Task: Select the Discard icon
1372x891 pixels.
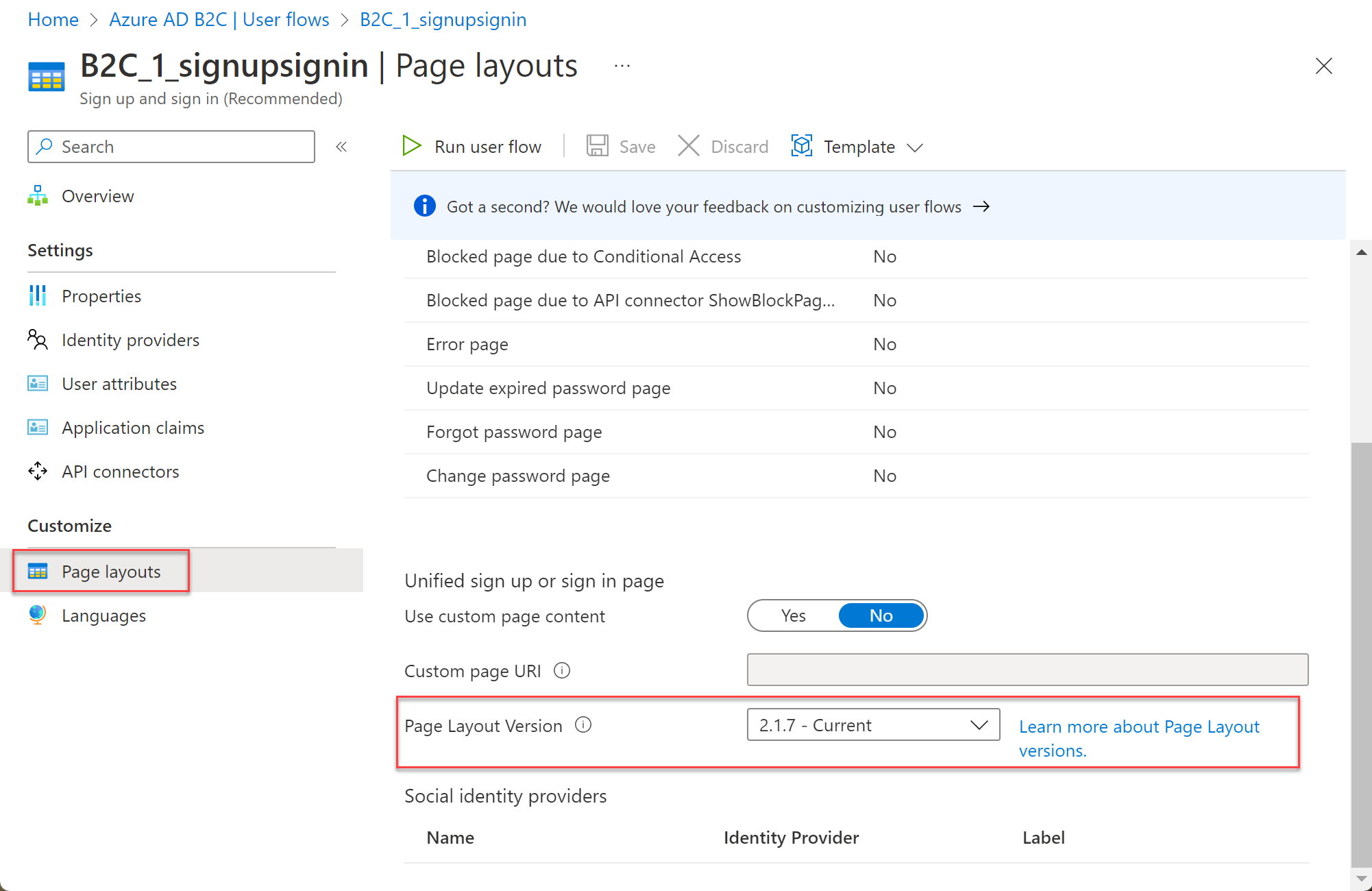Action: (x=688, y=146)
